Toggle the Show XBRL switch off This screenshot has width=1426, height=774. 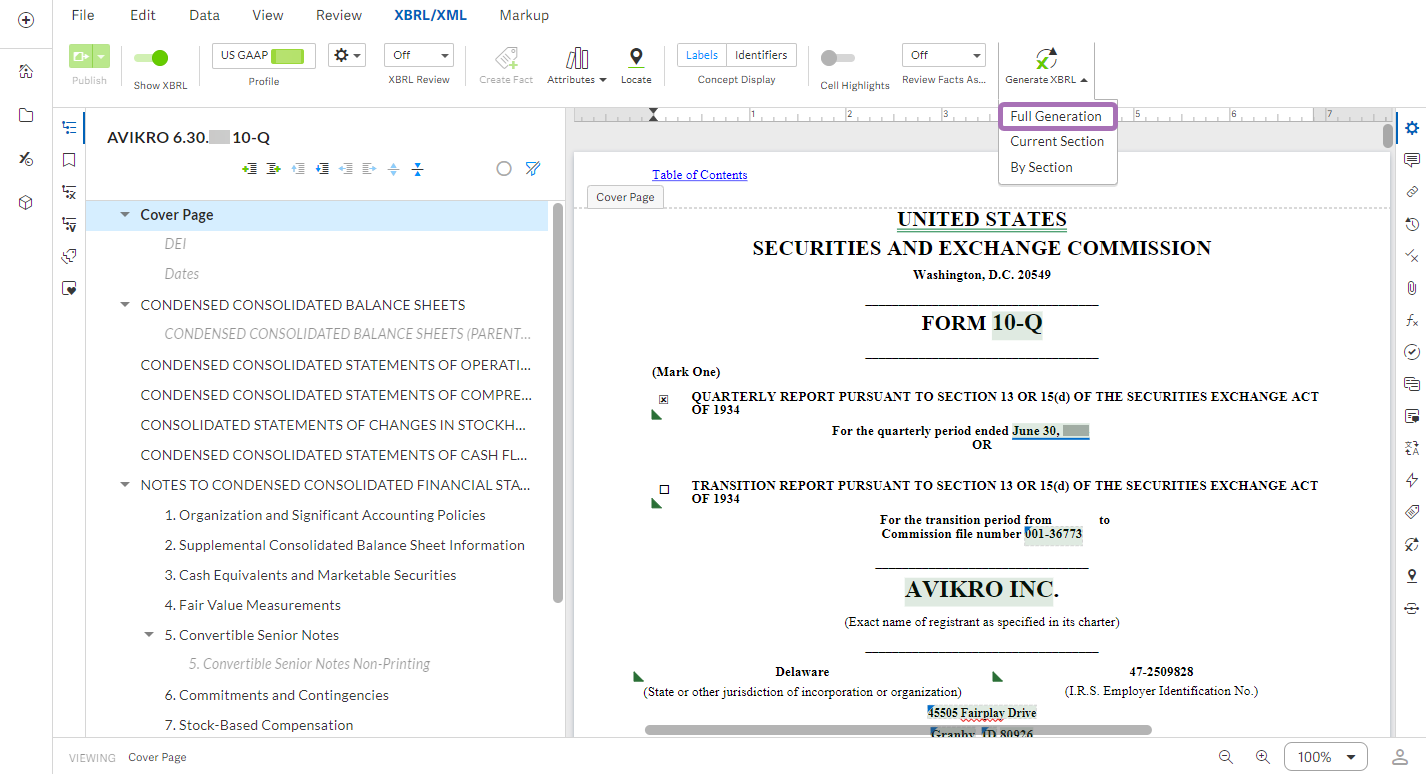point(151,58)
